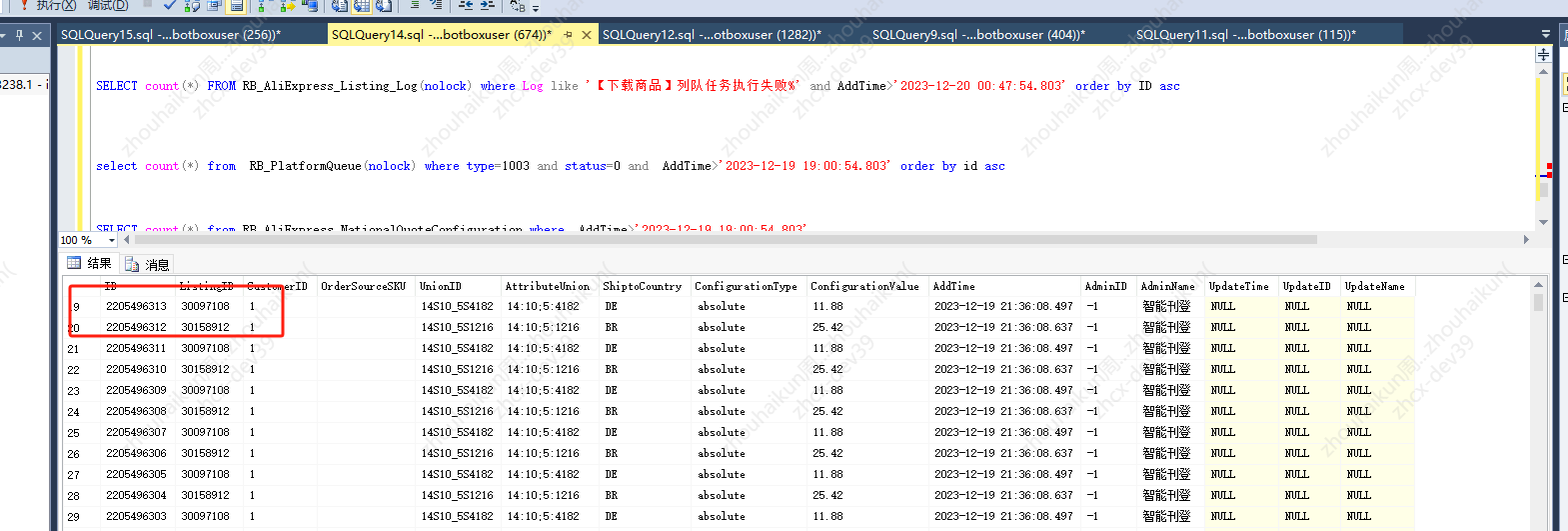Close the SQLQuery14.sql tab
1568x531 pixels.
587,34
